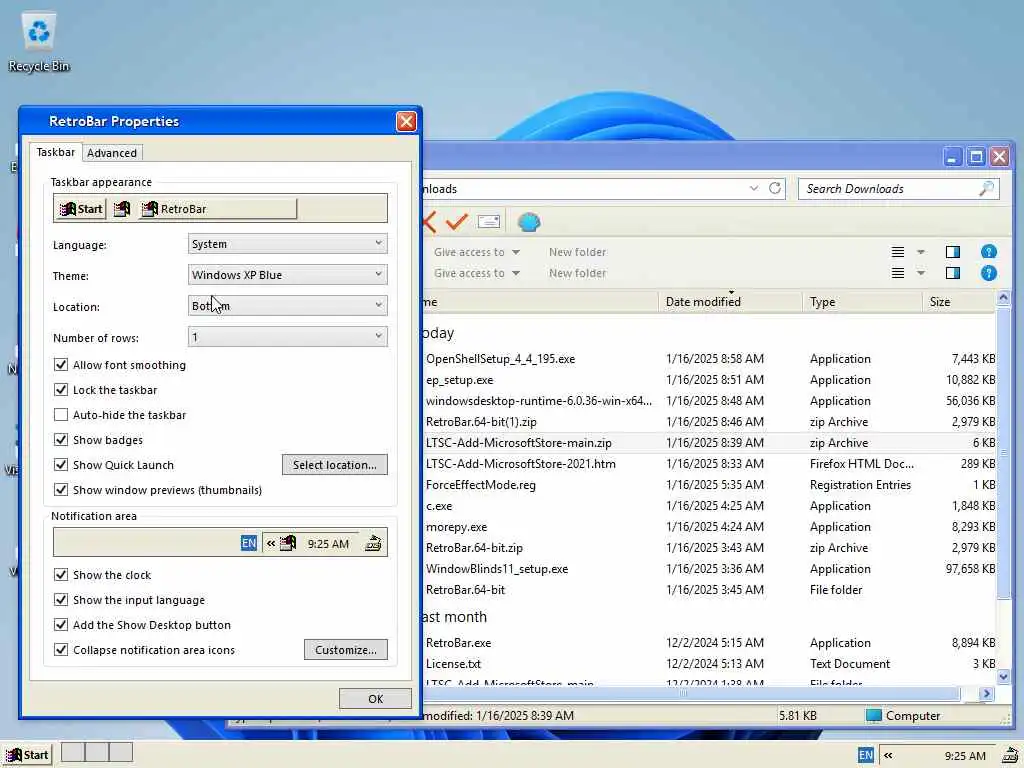Click the EN language indicator in bottom taskbar

tap(865, 755)
